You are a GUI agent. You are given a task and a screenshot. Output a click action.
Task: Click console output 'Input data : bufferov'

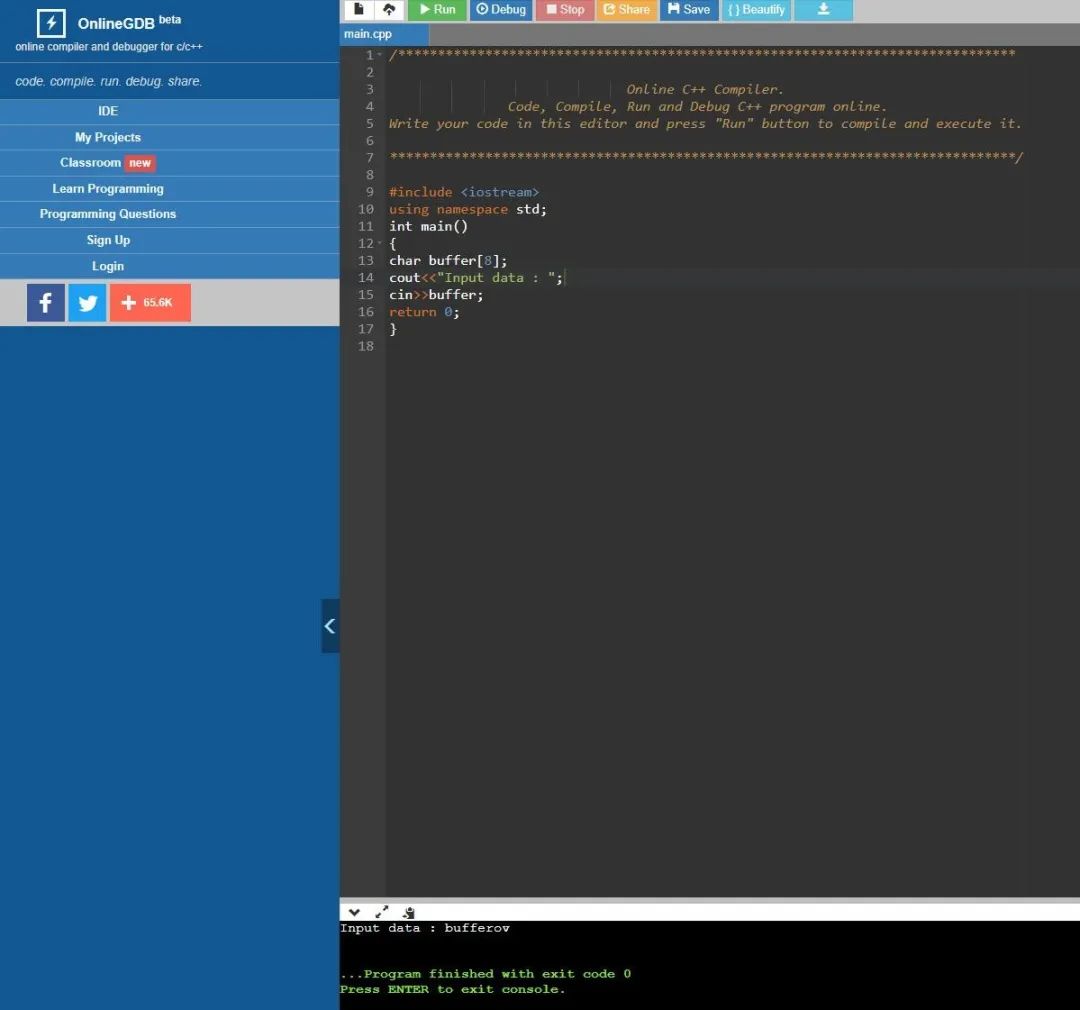pos(424,928)
